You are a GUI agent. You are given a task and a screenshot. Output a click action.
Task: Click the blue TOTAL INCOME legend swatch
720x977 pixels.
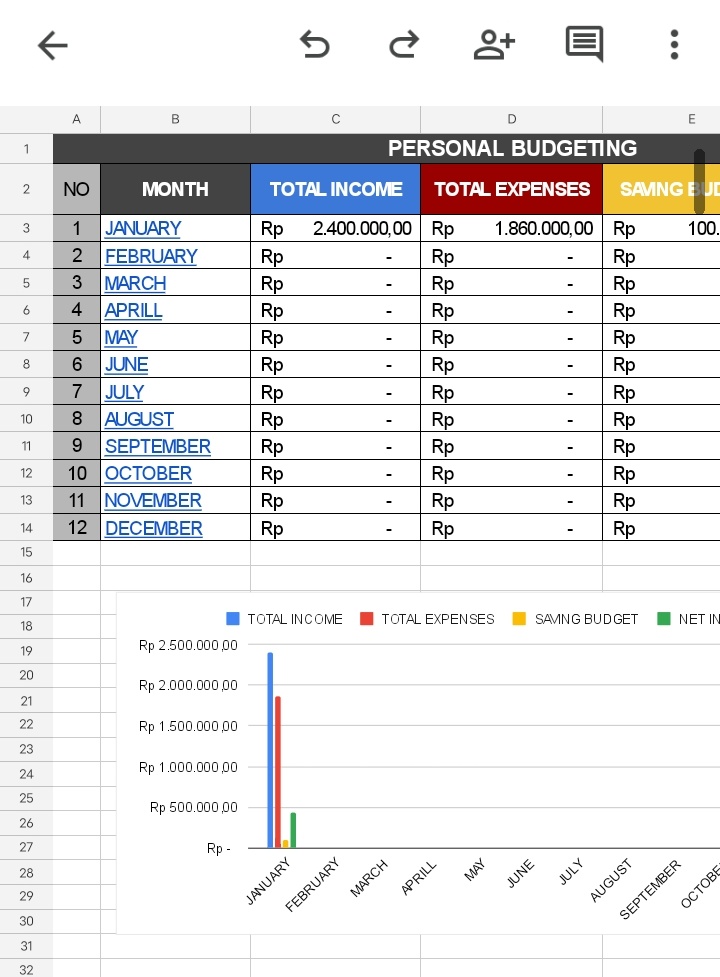coord(233,618)
